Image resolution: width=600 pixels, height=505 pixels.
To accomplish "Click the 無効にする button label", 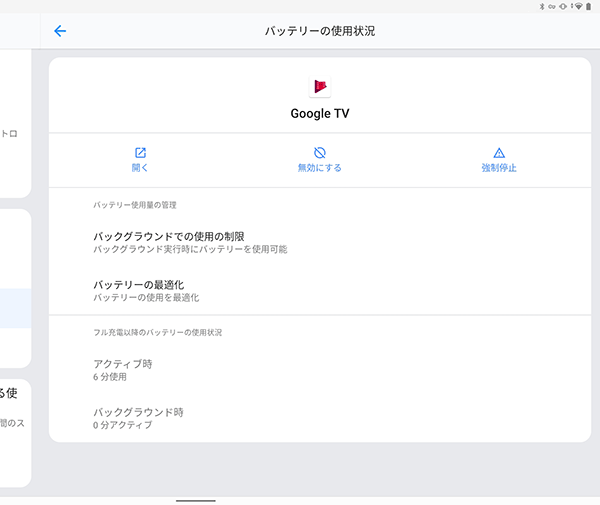I will click(320, 168).
